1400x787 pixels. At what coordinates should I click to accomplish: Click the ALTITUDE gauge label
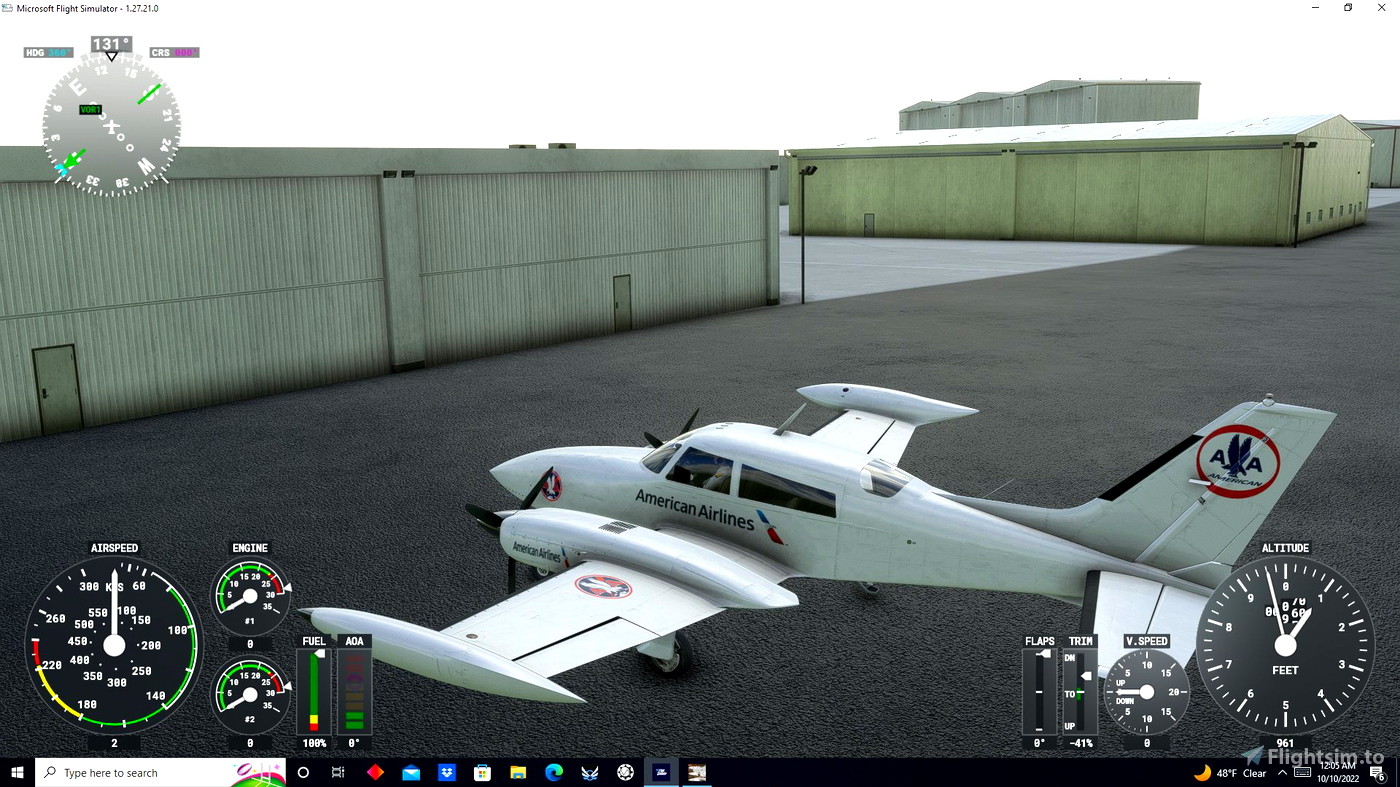pyautogui.click(x=1285, y=548)
